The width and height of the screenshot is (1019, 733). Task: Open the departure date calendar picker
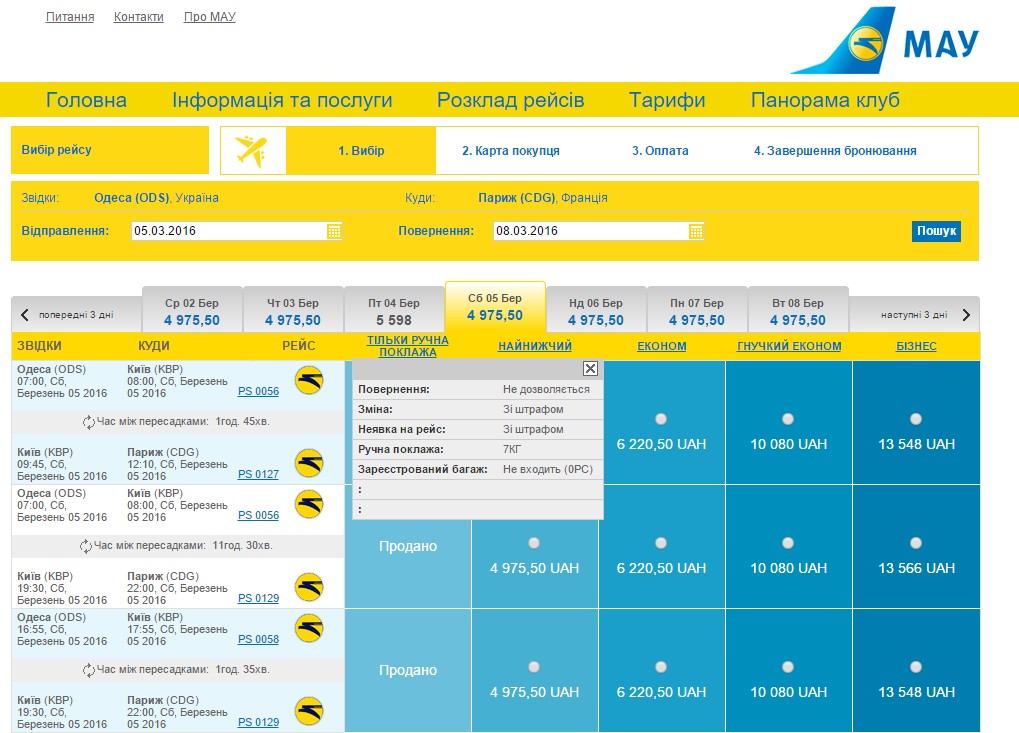point(334,231)
